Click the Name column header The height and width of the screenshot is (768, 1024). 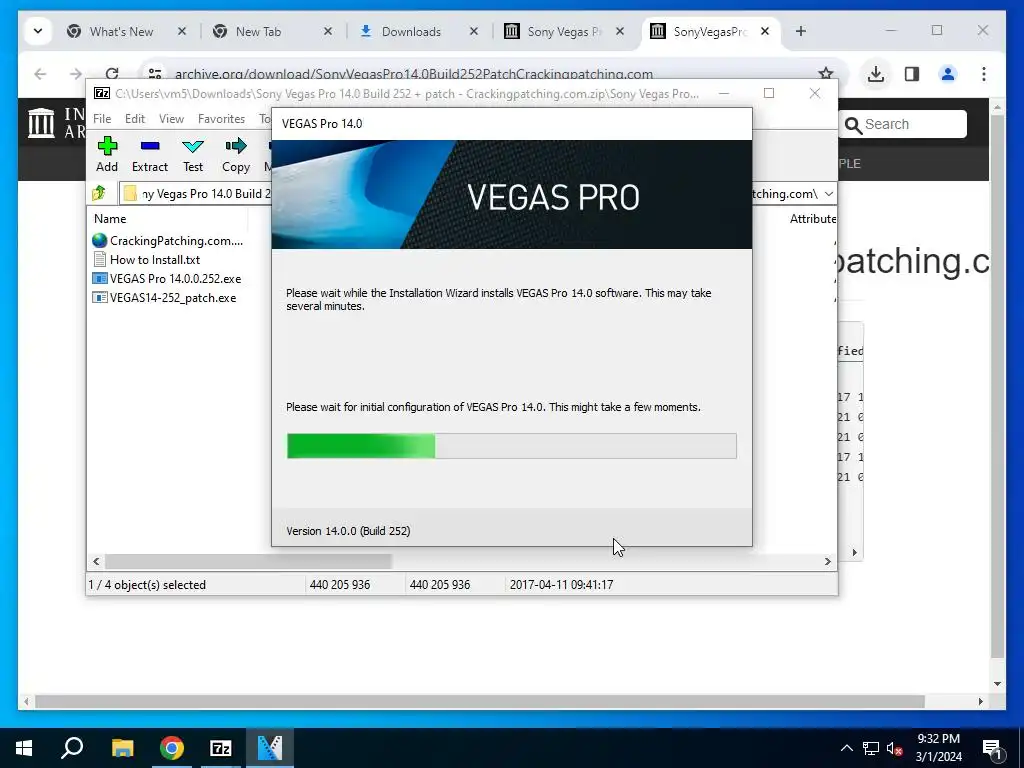tap(110, 219)
